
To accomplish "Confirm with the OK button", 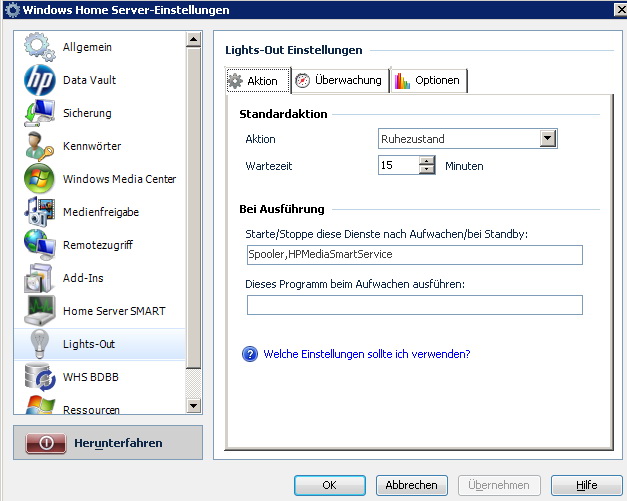I will 330,485.
